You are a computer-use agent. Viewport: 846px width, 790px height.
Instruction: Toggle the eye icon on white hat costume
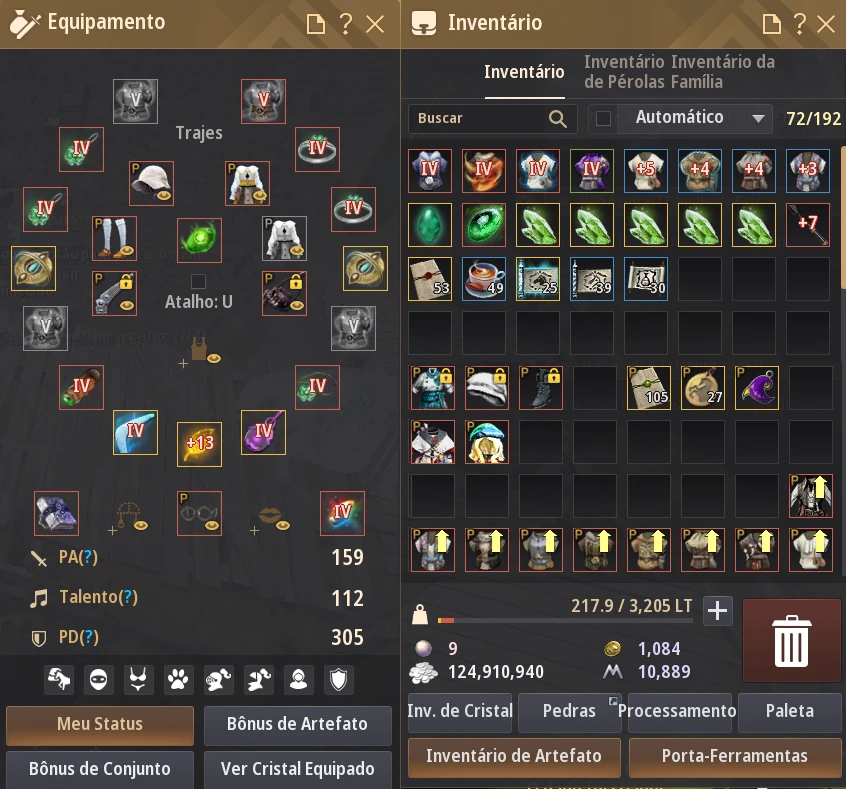[x=163, y=195]
